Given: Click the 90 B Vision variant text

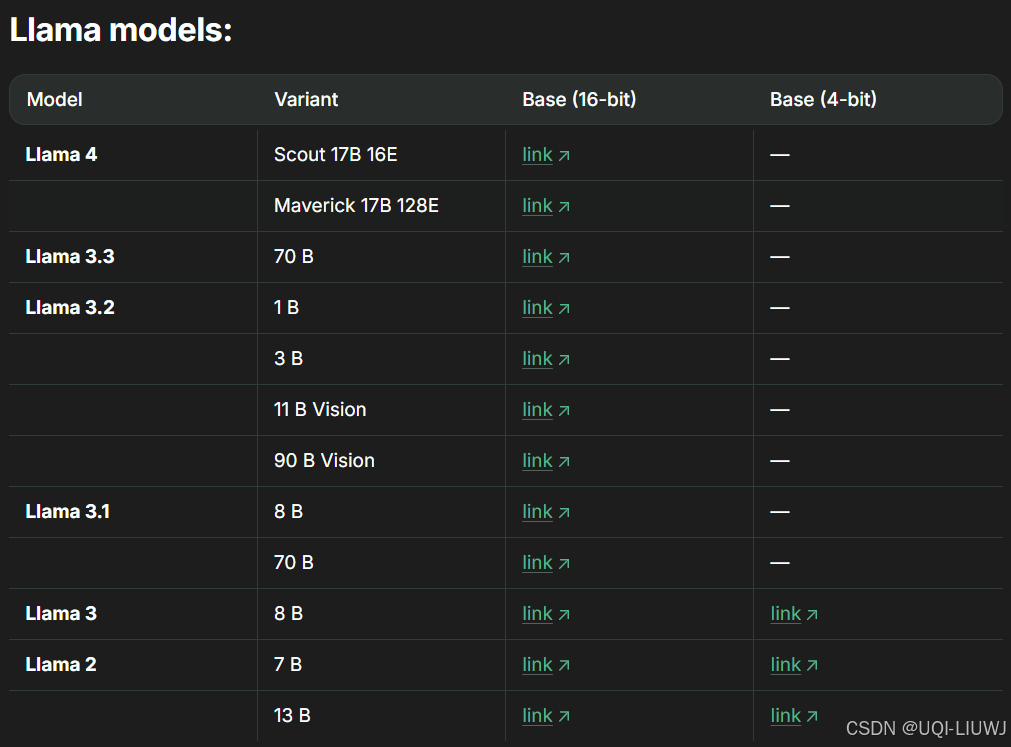Looking at the screenshot, I should (x=324, y=460).
